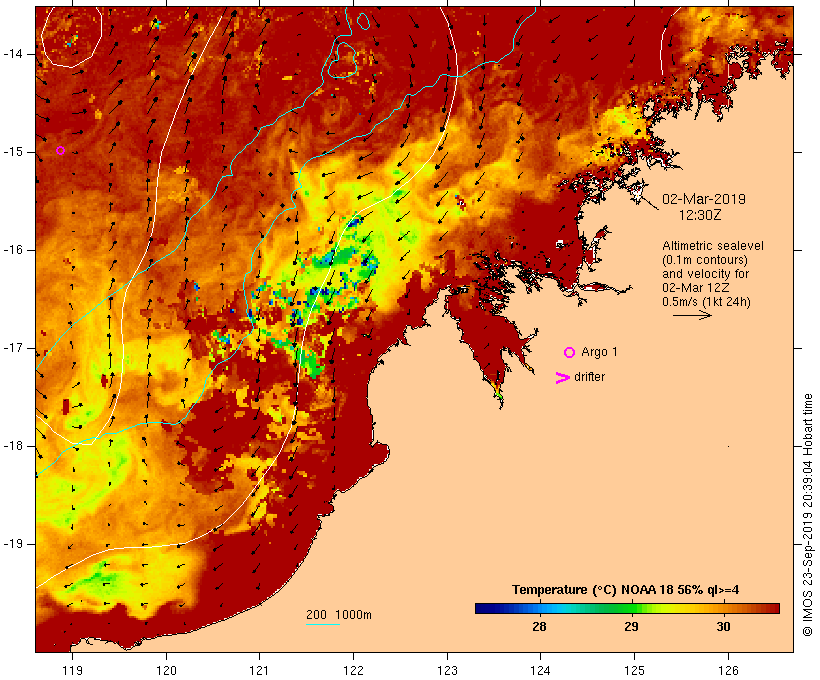Click the magenta Argo 1 legend circle

click(x=570, y=353)
